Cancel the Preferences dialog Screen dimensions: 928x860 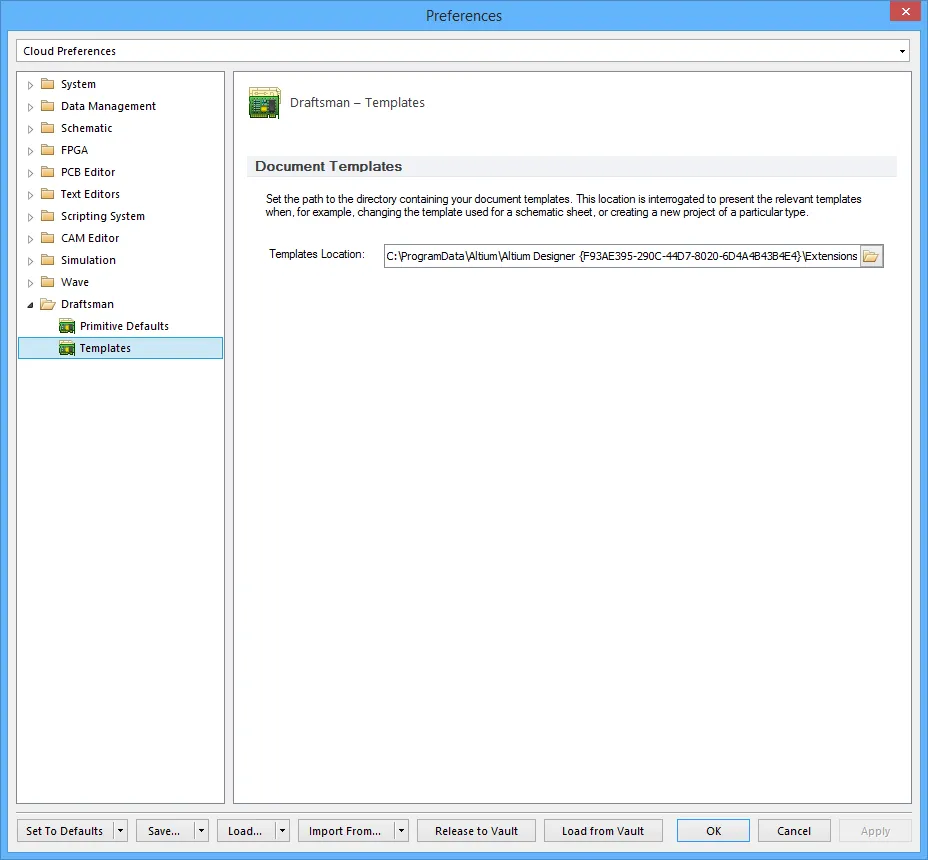(794, 831)
